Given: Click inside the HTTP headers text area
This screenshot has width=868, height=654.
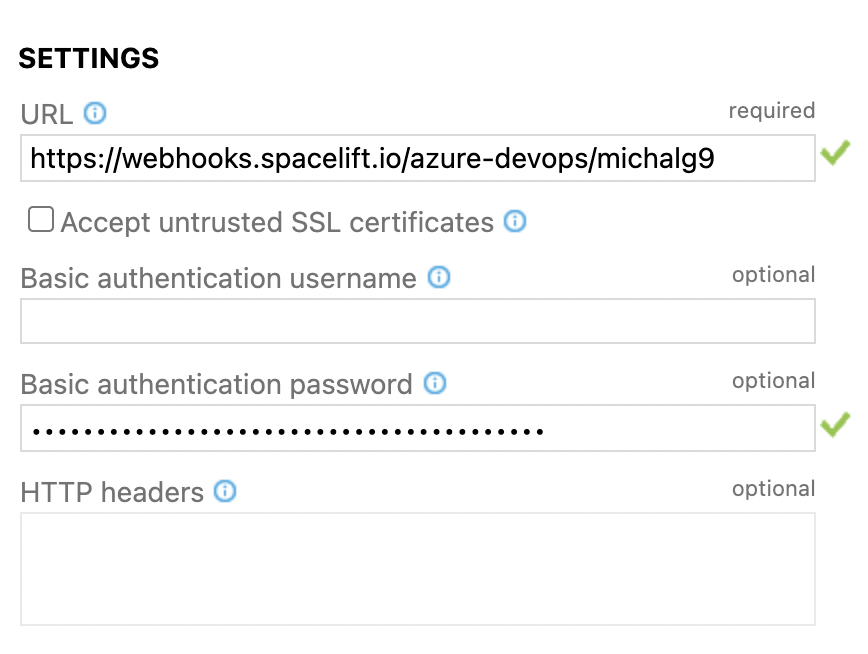Looking at the screenshot, I should pos(418,568).
